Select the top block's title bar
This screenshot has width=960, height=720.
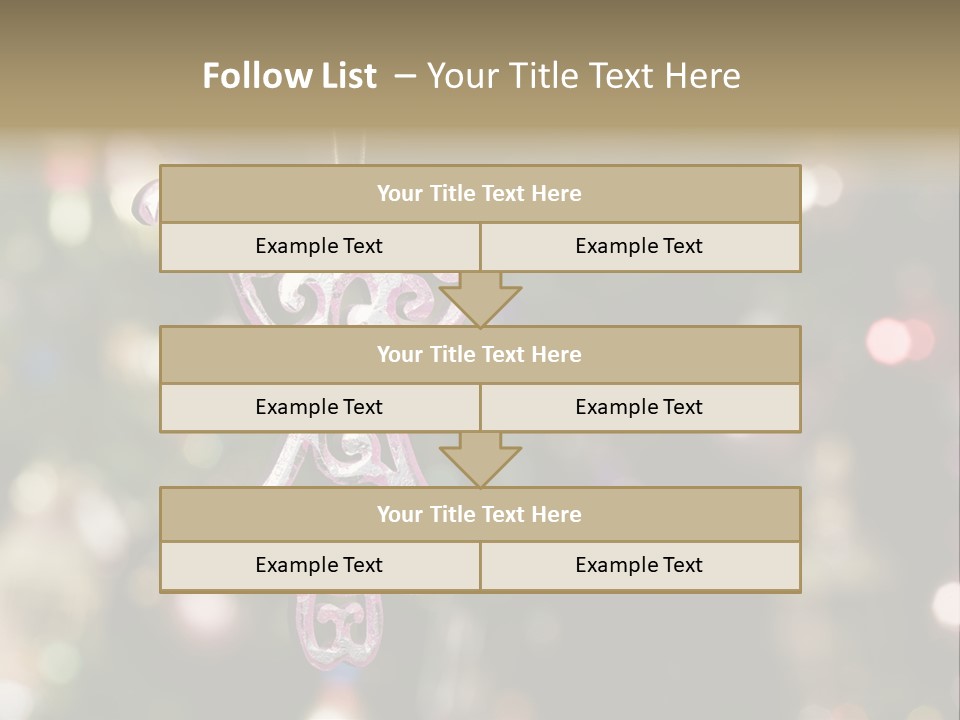(x=480, y=194)
